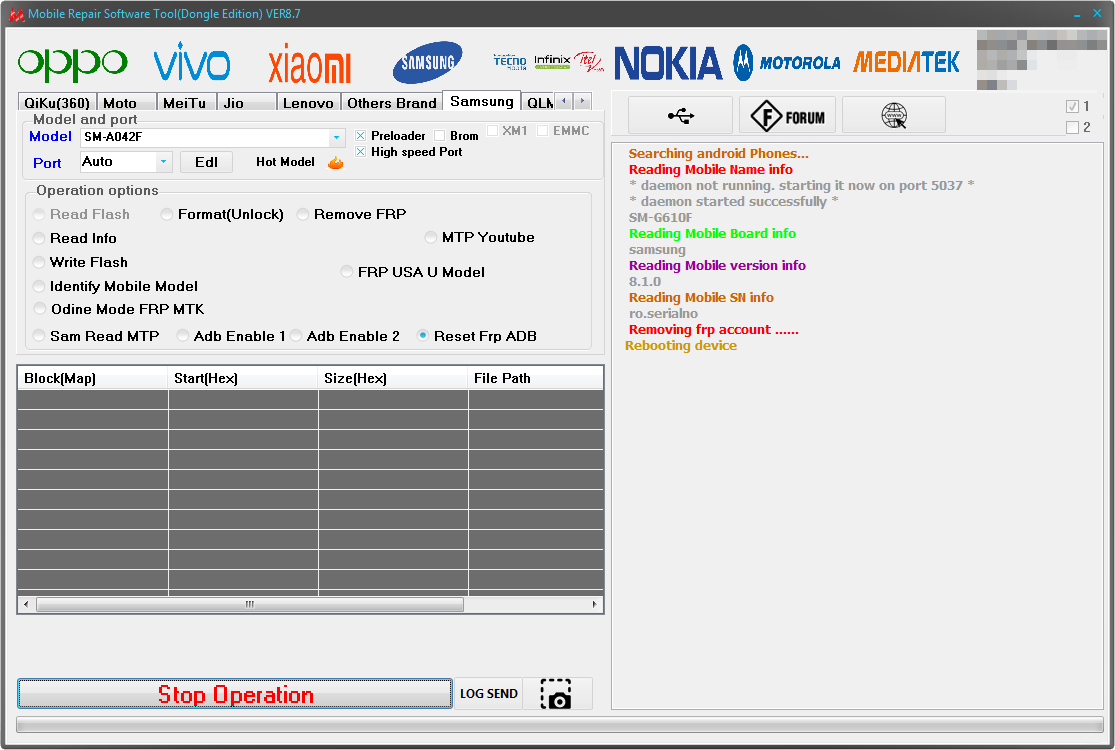Open the Forum icon button

787,115
